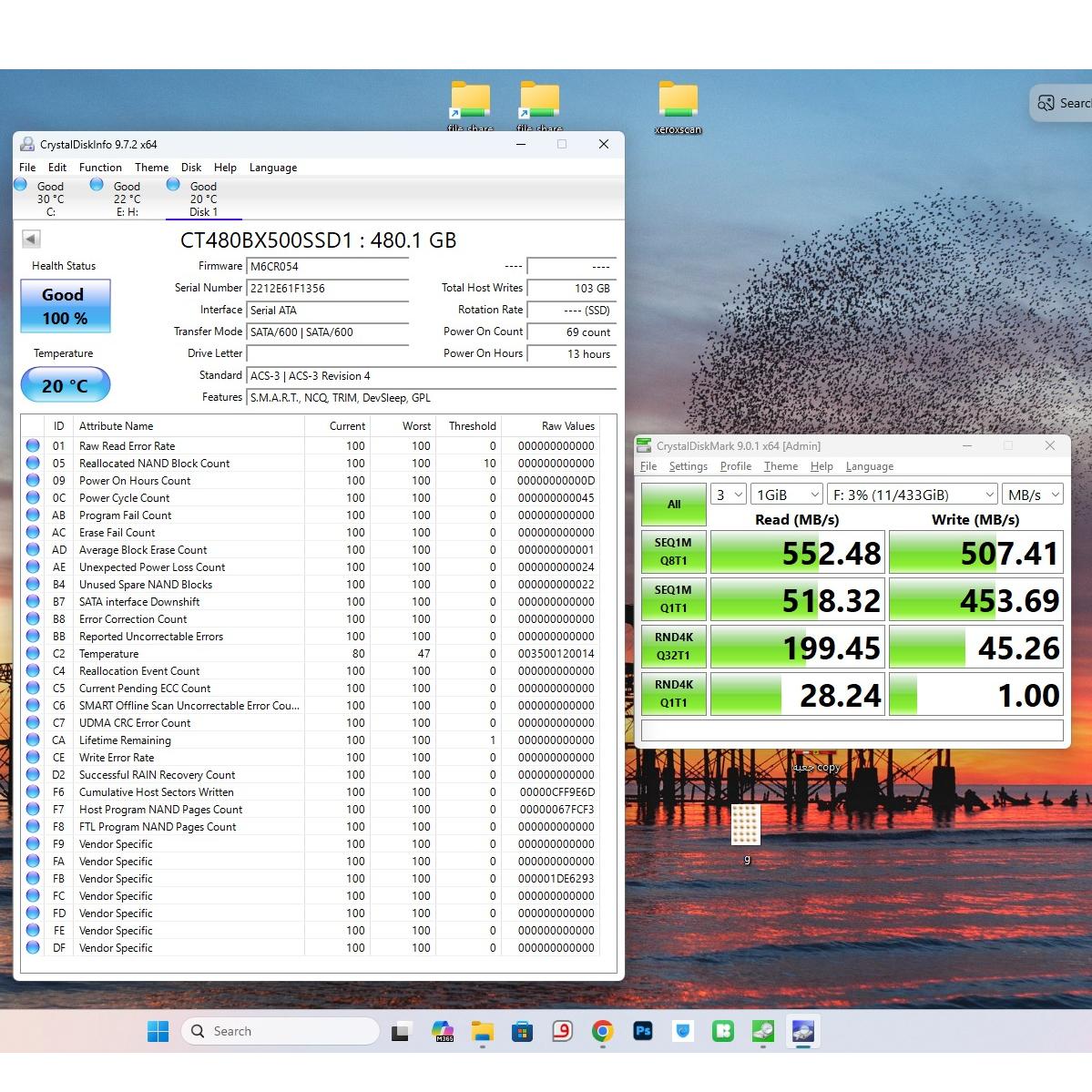Expand the 1GiB test size dropdown

(x=788, y=495)
